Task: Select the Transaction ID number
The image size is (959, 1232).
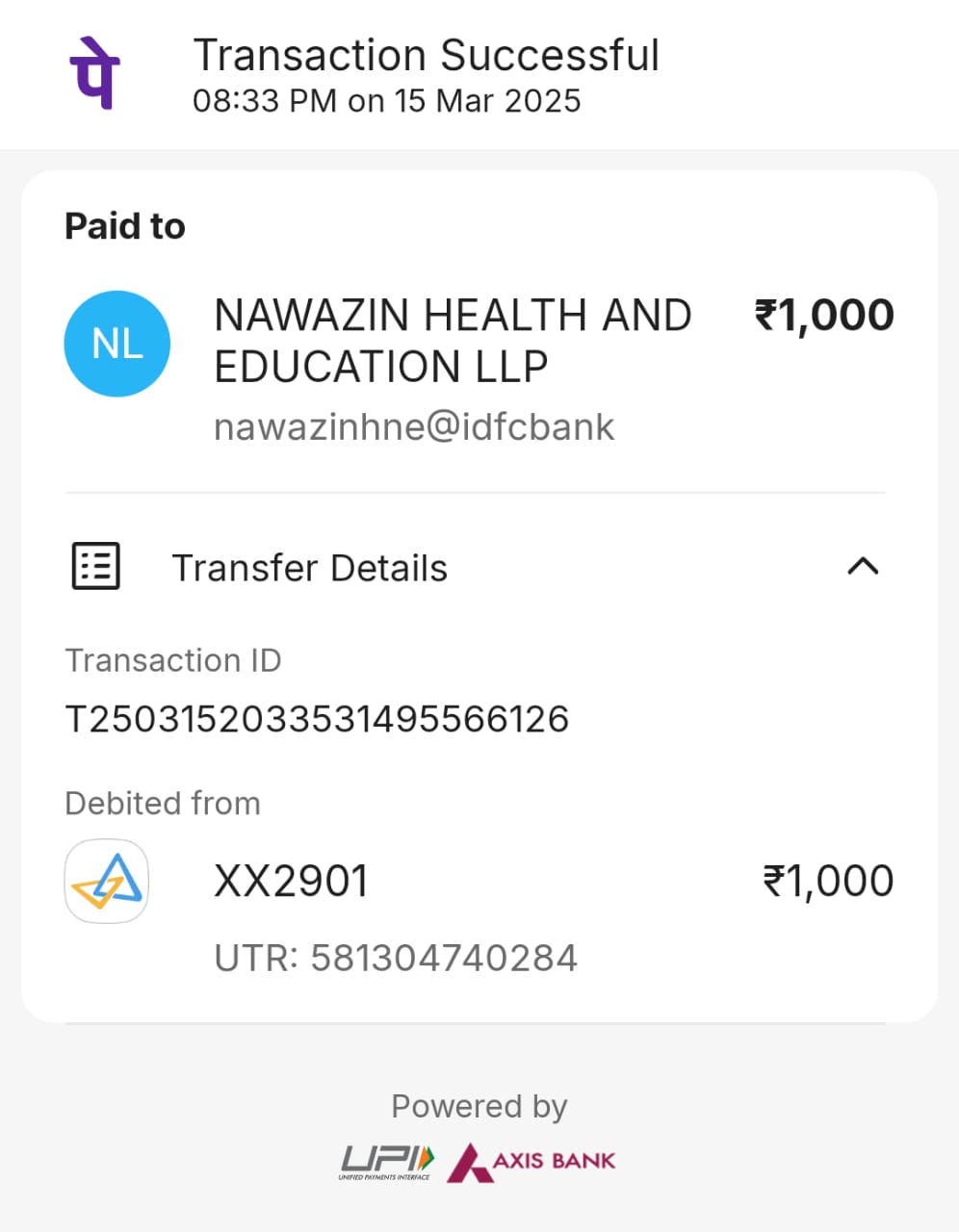Action: pos(317,719)
